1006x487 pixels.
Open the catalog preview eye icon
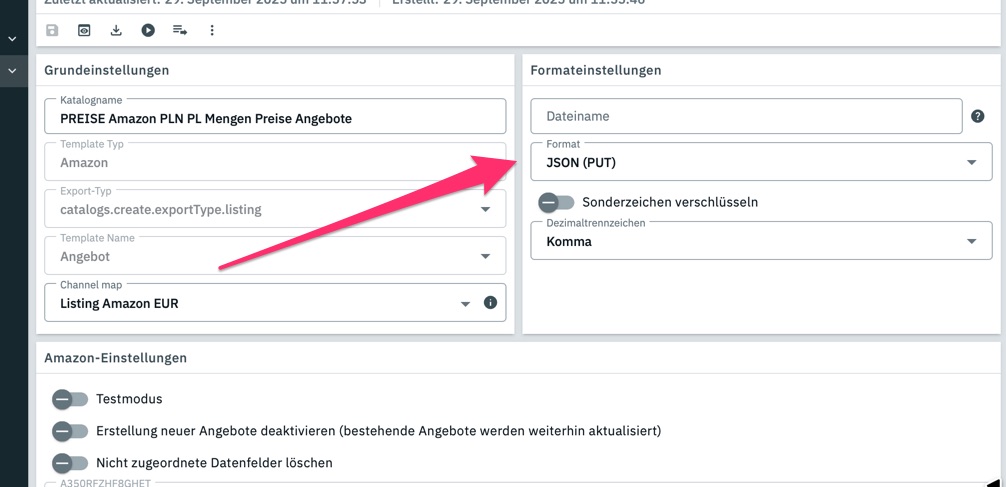[84, 31]
